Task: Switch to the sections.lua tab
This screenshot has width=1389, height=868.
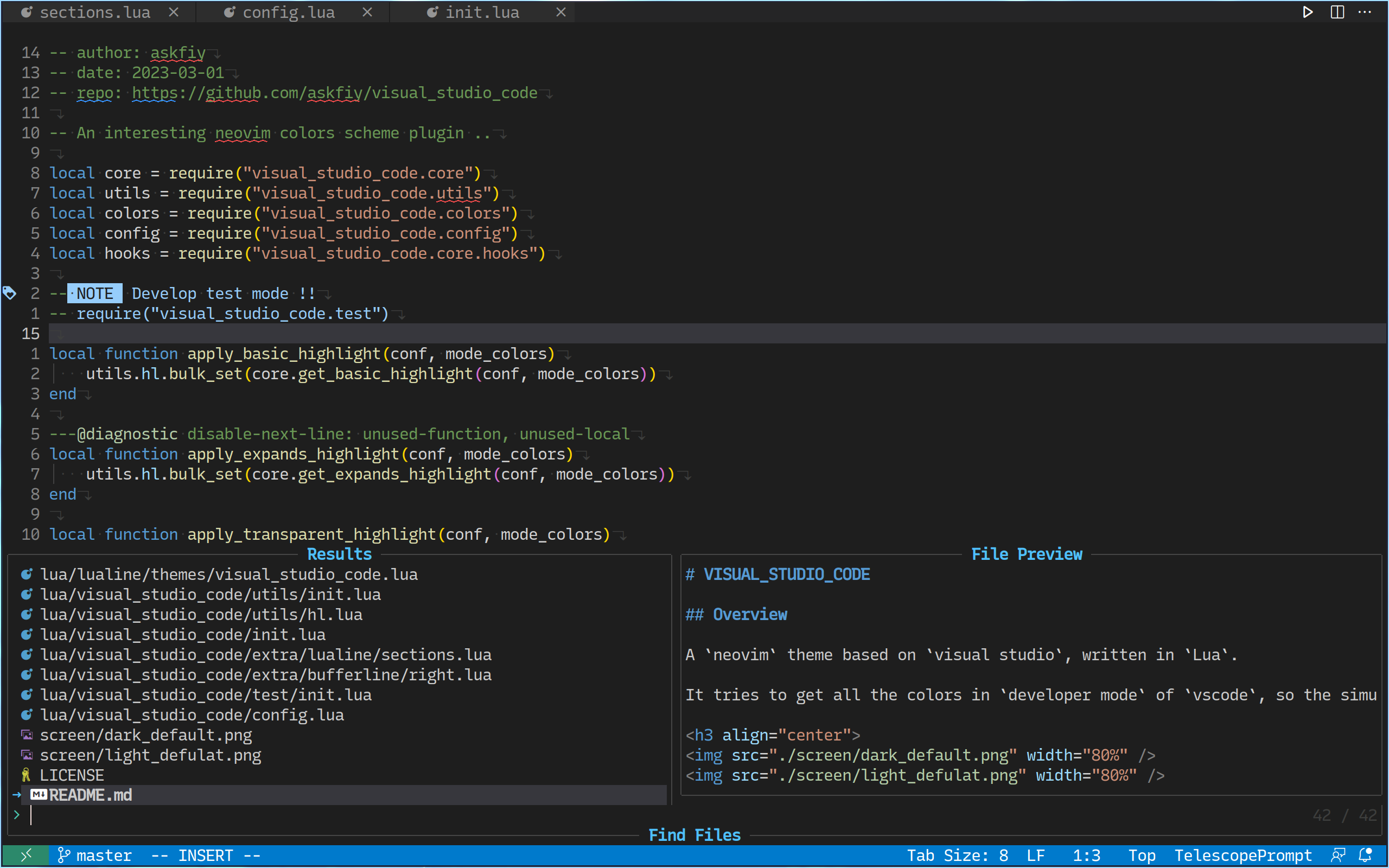Action: point(95,12)
